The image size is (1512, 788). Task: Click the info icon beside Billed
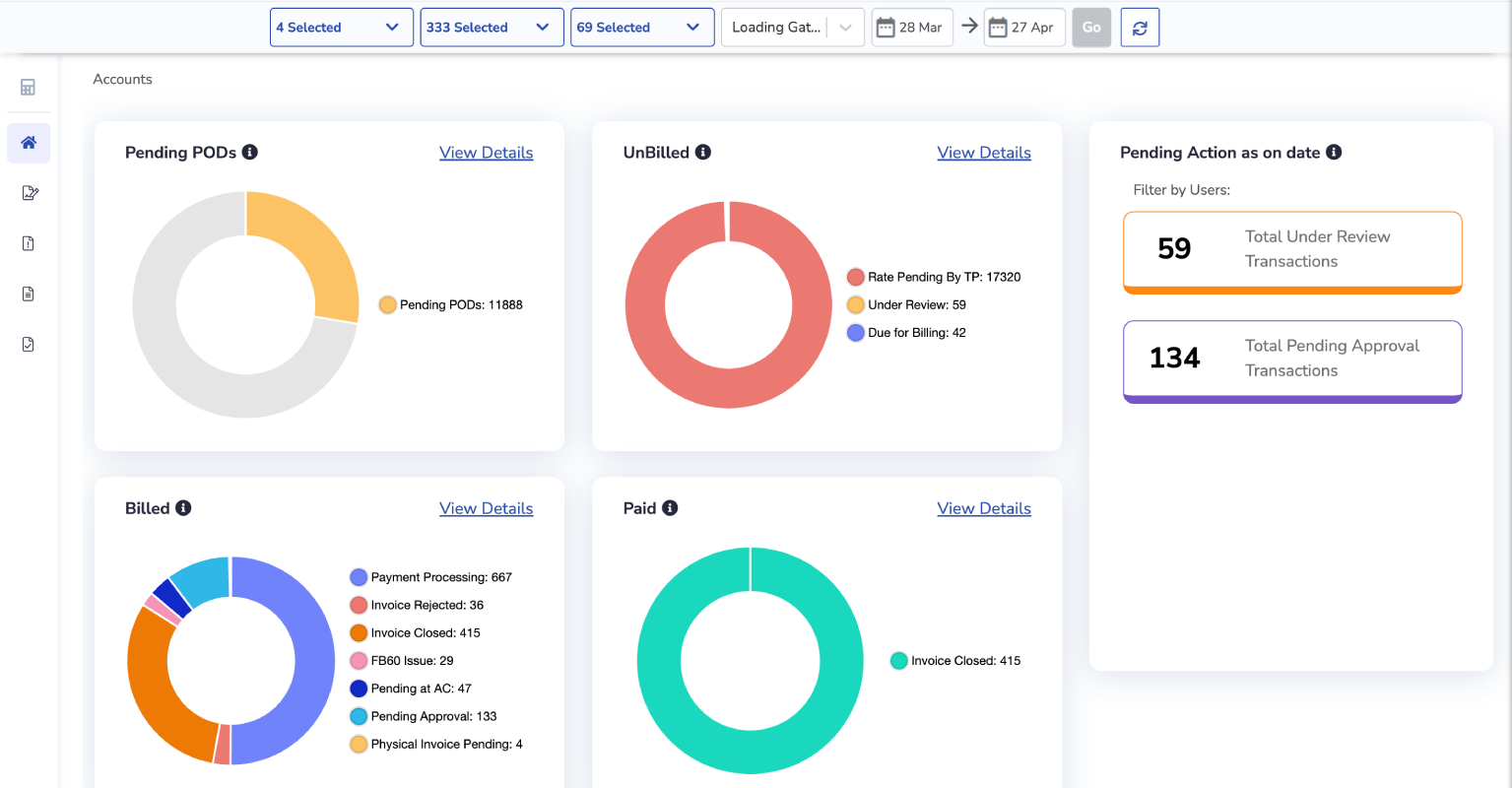pos(183,507)
